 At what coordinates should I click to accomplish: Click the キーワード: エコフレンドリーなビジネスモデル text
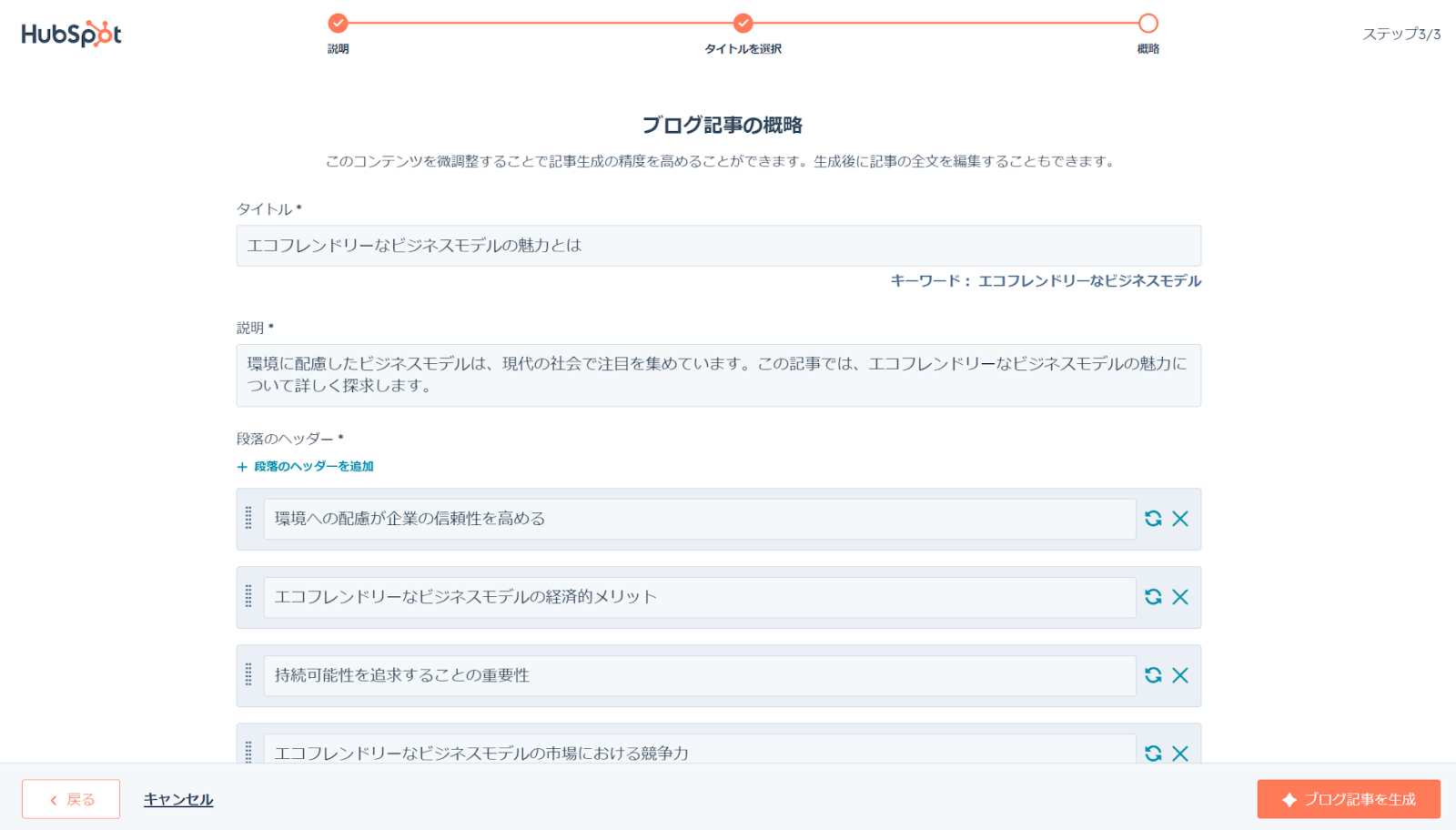coord(1046,281)
